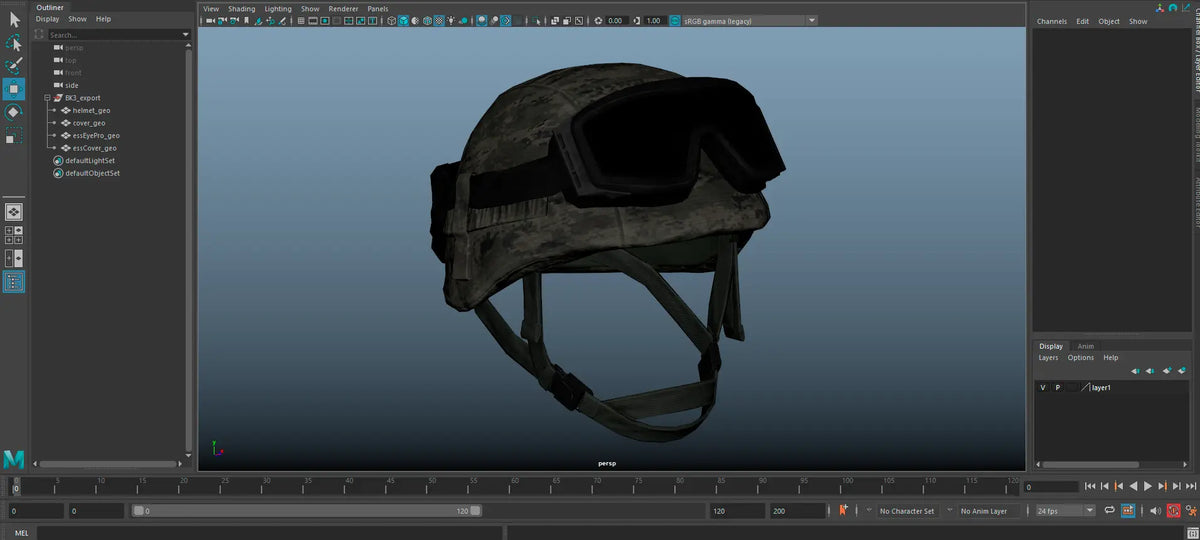Screen dimensions: 1200x540
Task: Enable wireframe display cube icon
Action: [x=391, y=20]
